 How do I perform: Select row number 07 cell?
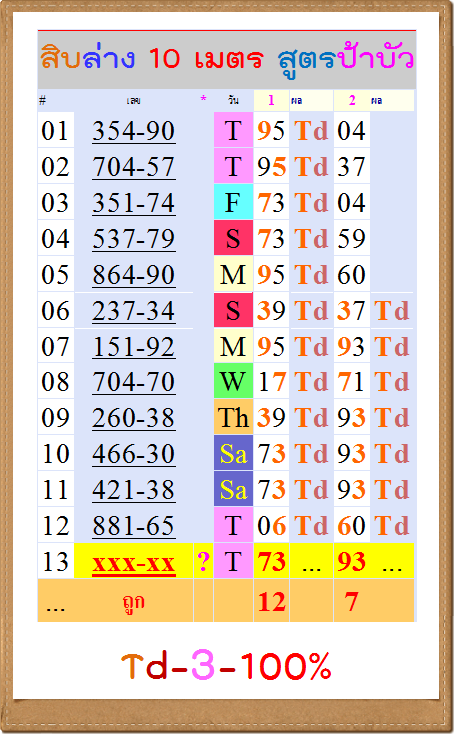[56, 346]
